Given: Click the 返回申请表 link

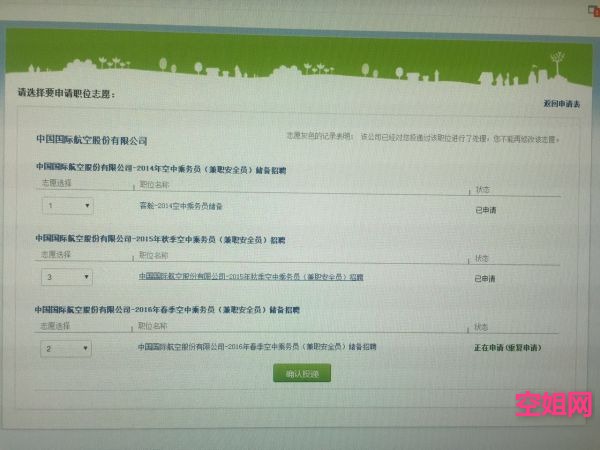Looking at the screenshot, I should pos(562,104).
